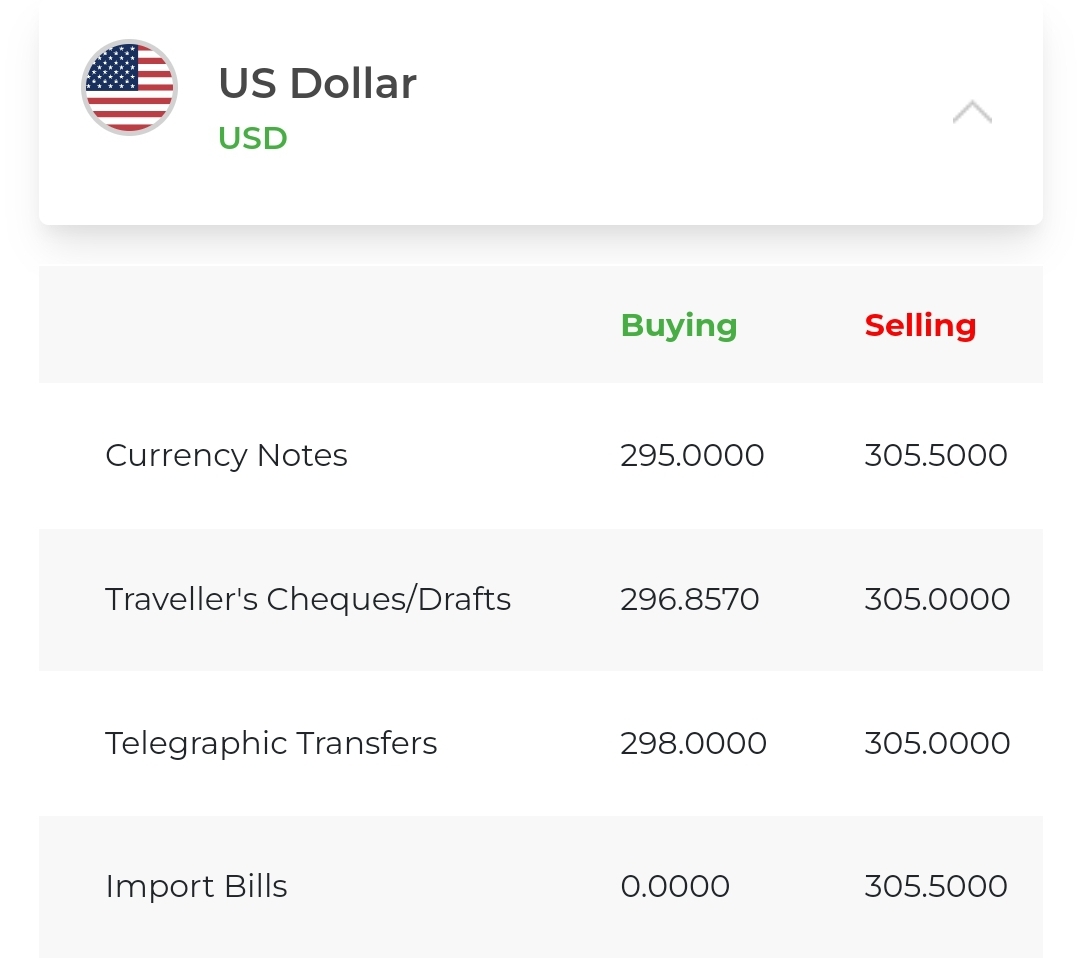Click the Buying column header
Screen dimensions: 1080x958
tap(679, 326)
